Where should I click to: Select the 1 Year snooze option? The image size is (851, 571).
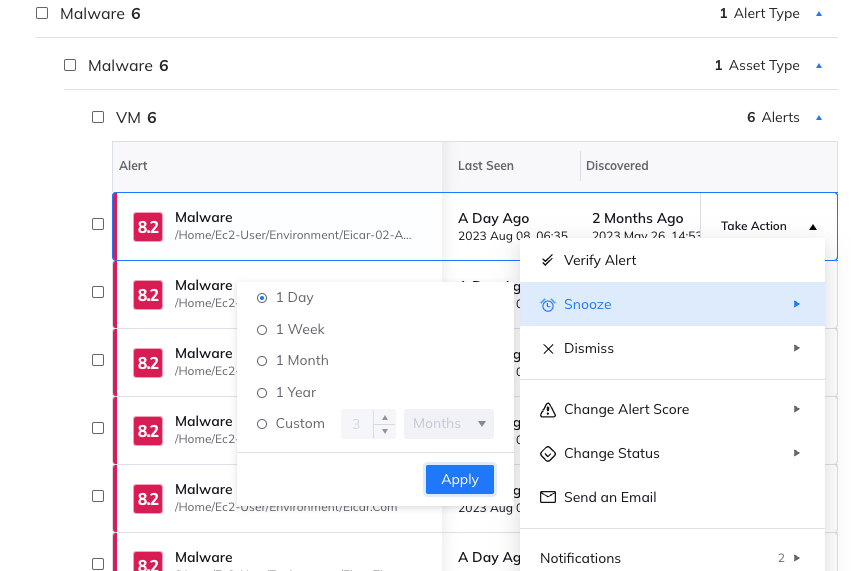point(262,393)
